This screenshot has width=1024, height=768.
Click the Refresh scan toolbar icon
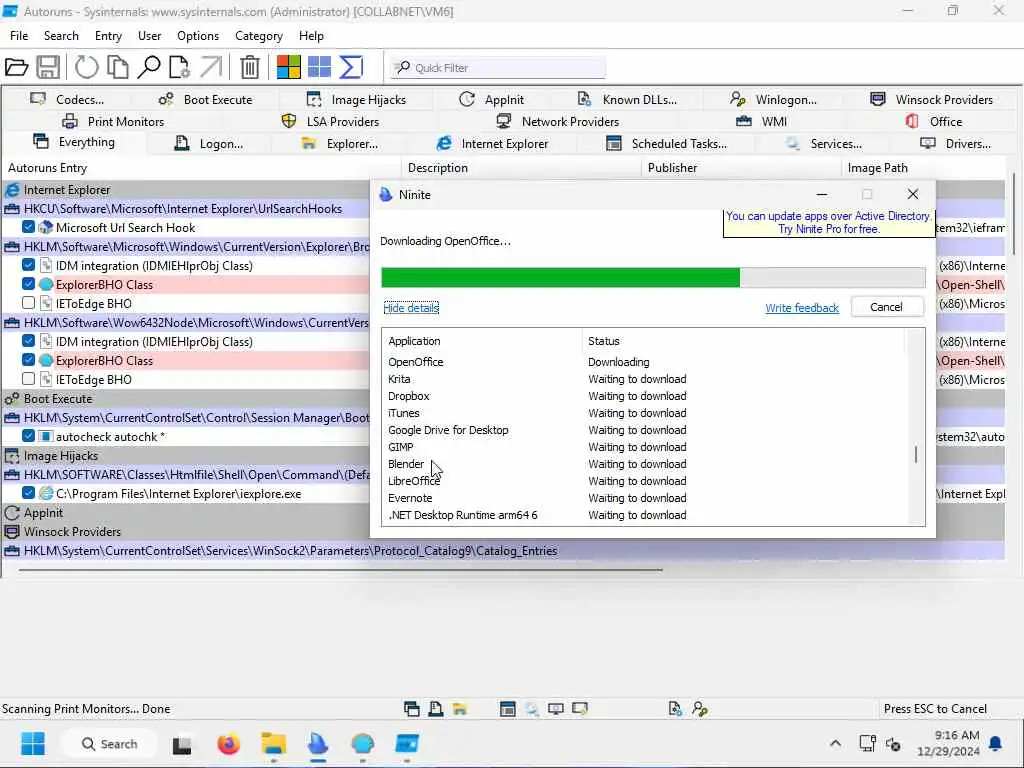tap(86, 67)
